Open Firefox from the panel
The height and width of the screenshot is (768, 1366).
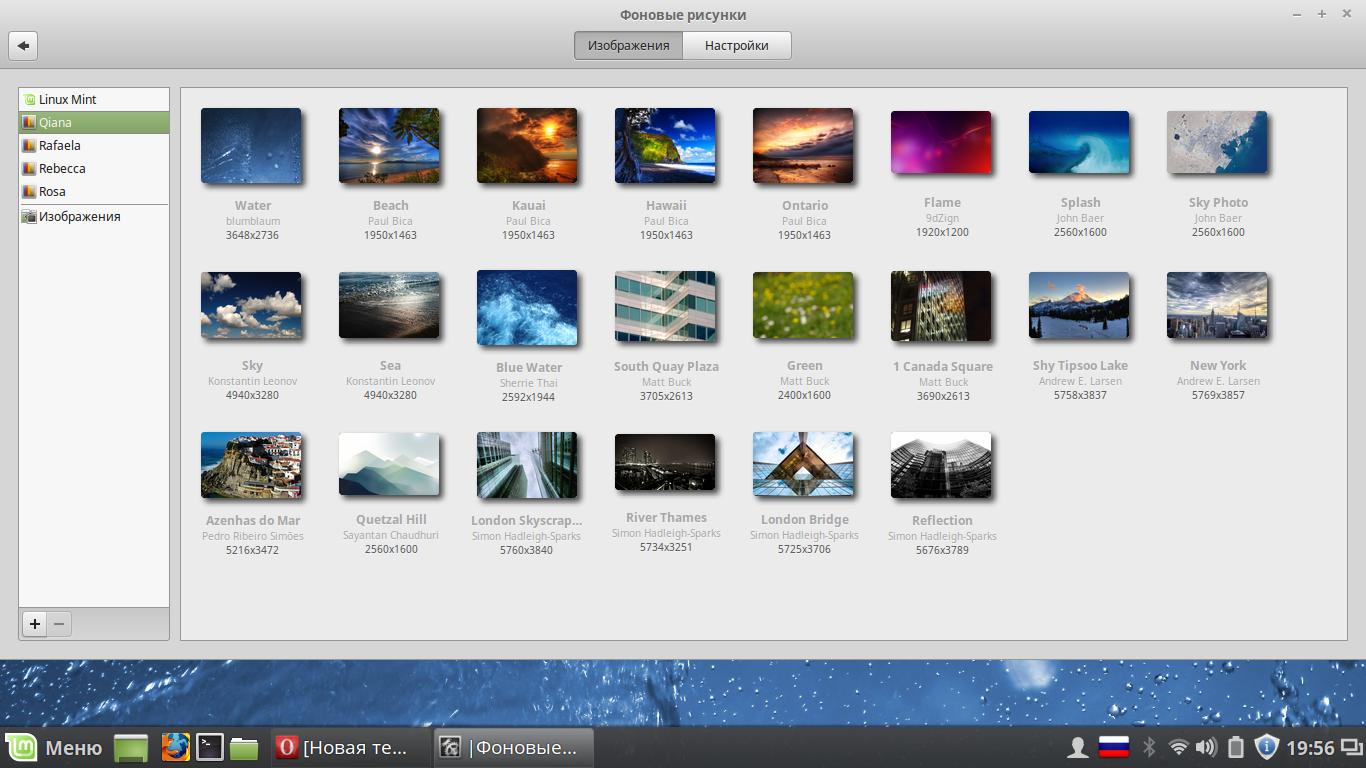[176, 747]
